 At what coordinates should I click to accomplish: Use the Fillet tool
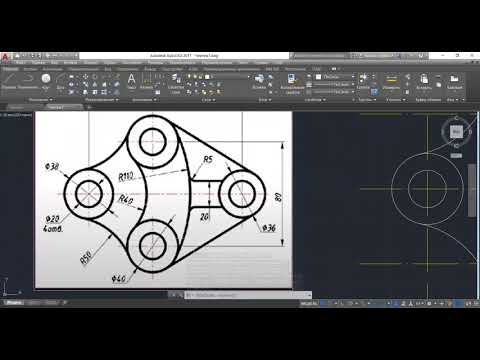(105, 85)
